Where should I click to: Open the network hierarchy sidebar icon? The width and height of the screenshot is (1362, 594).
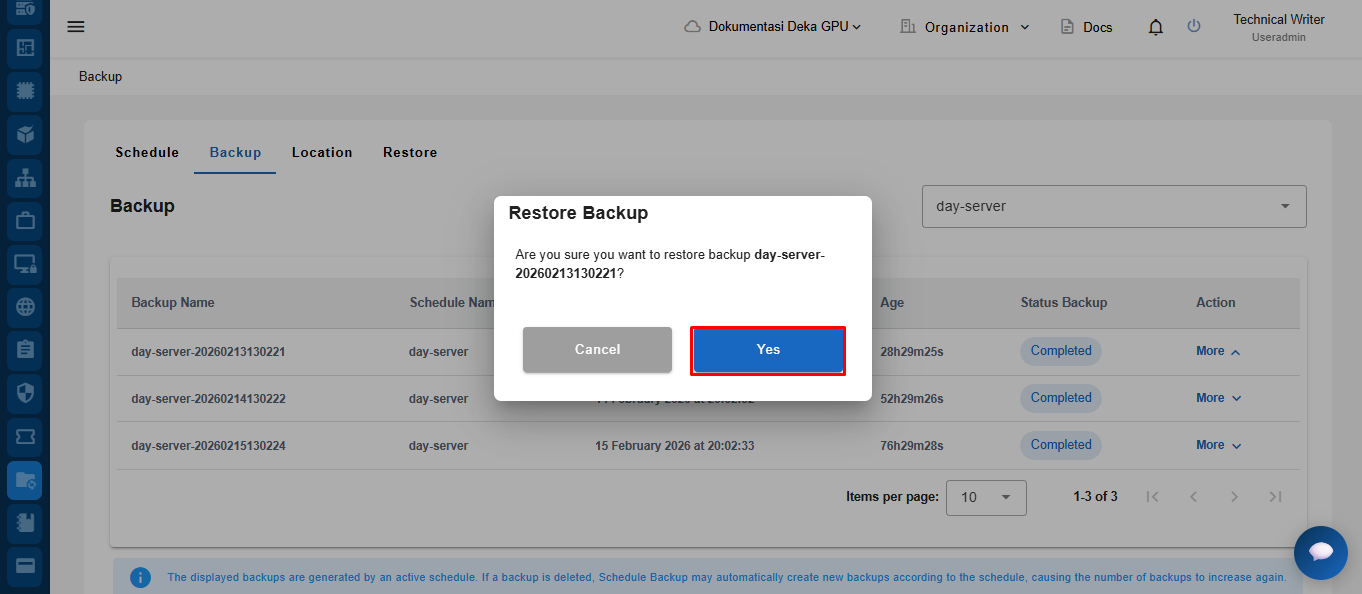(x=25, y=178)
